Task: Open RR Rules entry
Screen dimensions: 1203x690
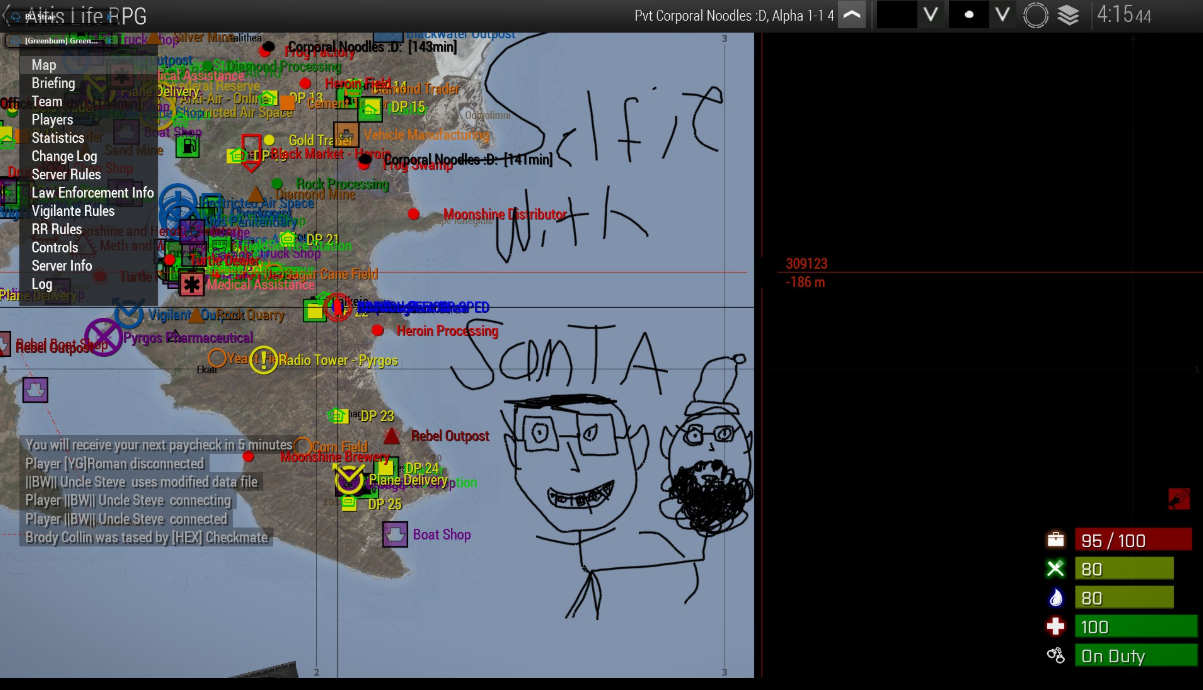Action: coord(88,229)
